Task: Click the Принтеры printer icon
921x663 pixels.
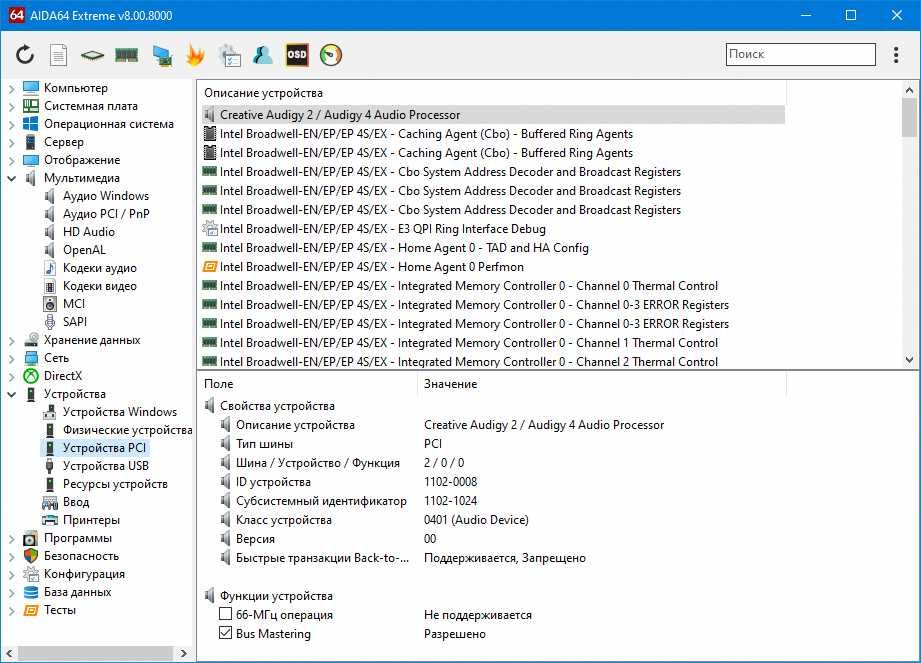Action: click(x=50, y=520)
